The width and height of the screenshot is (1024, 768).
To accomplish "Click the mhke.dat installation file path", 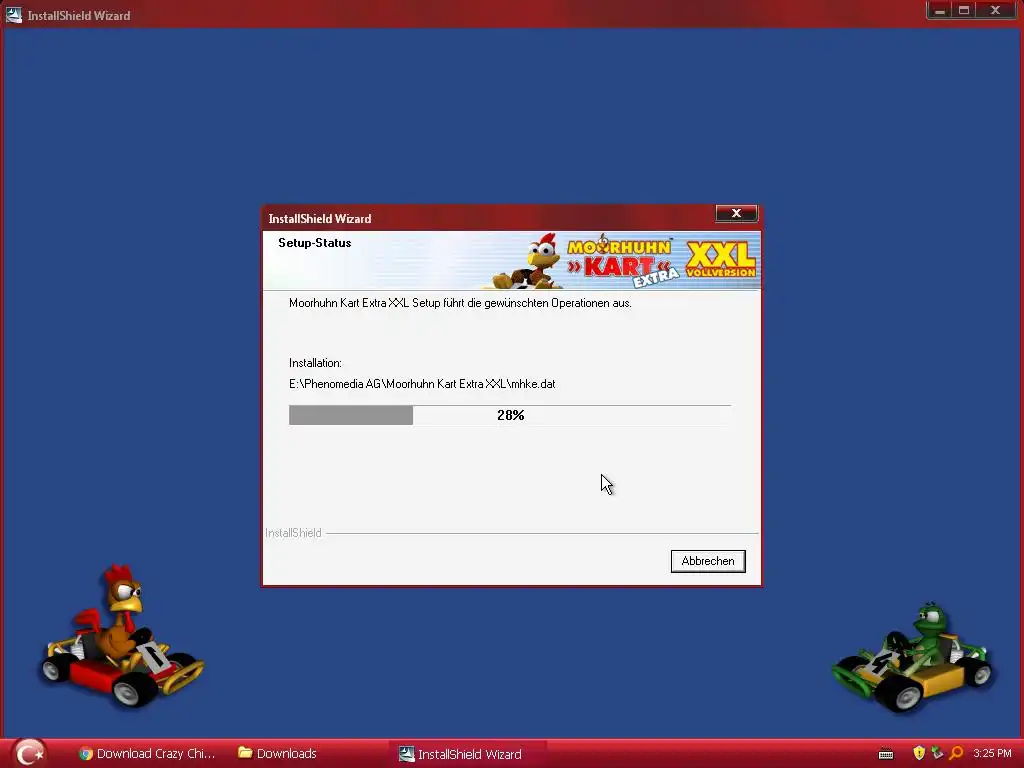I will (422, 384).
